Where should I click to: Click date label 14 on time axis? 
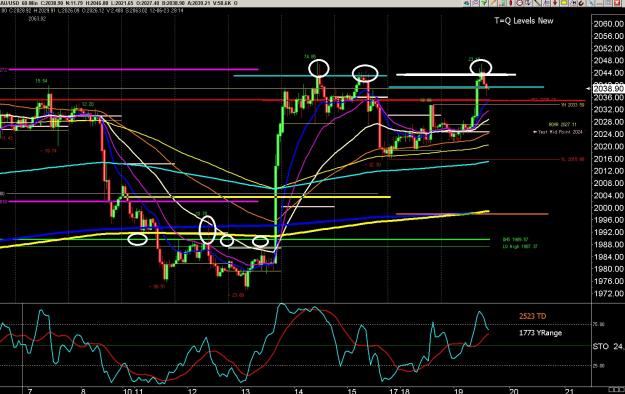pyautogui.click(x=298, y=391)
